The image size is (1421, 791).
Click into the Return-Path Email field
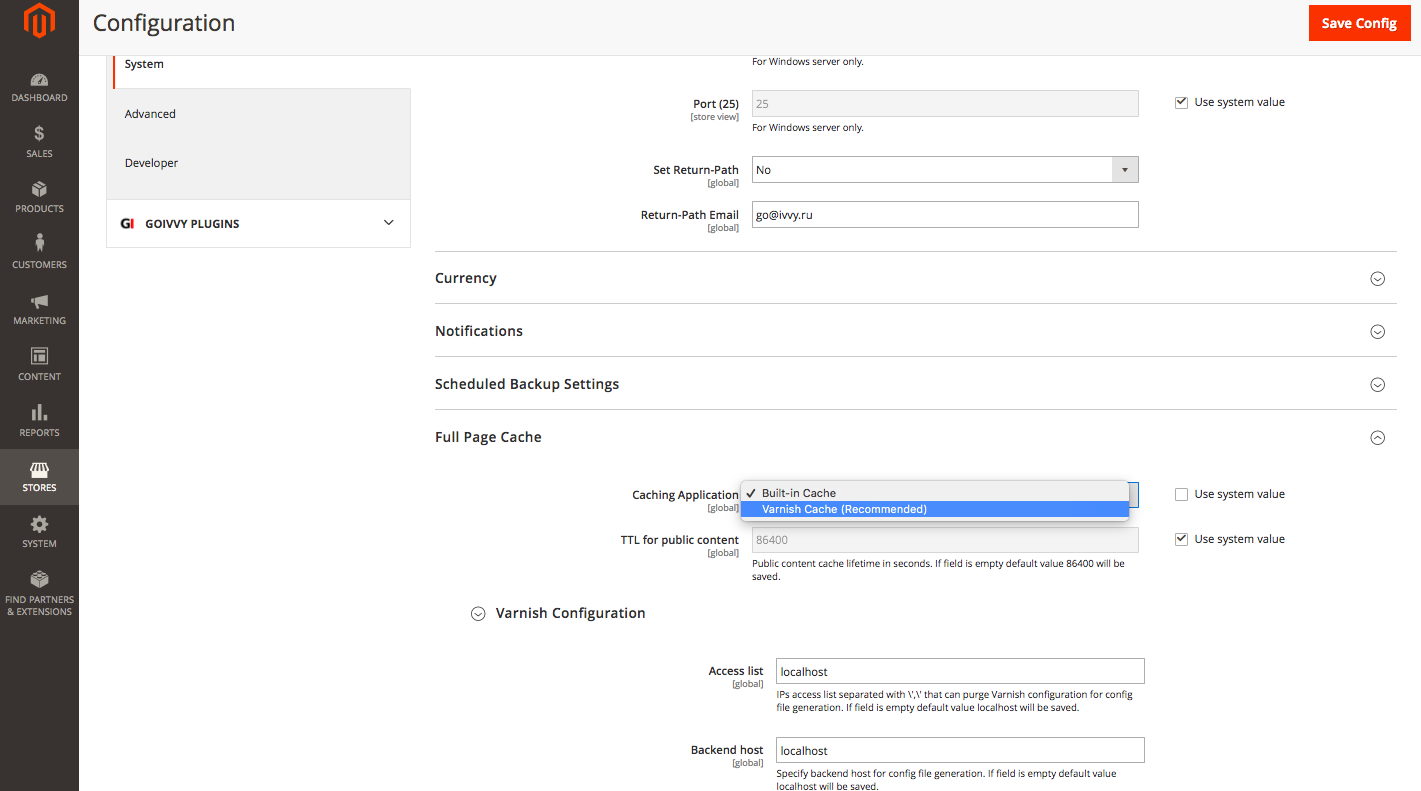click(x=944, y=215)
